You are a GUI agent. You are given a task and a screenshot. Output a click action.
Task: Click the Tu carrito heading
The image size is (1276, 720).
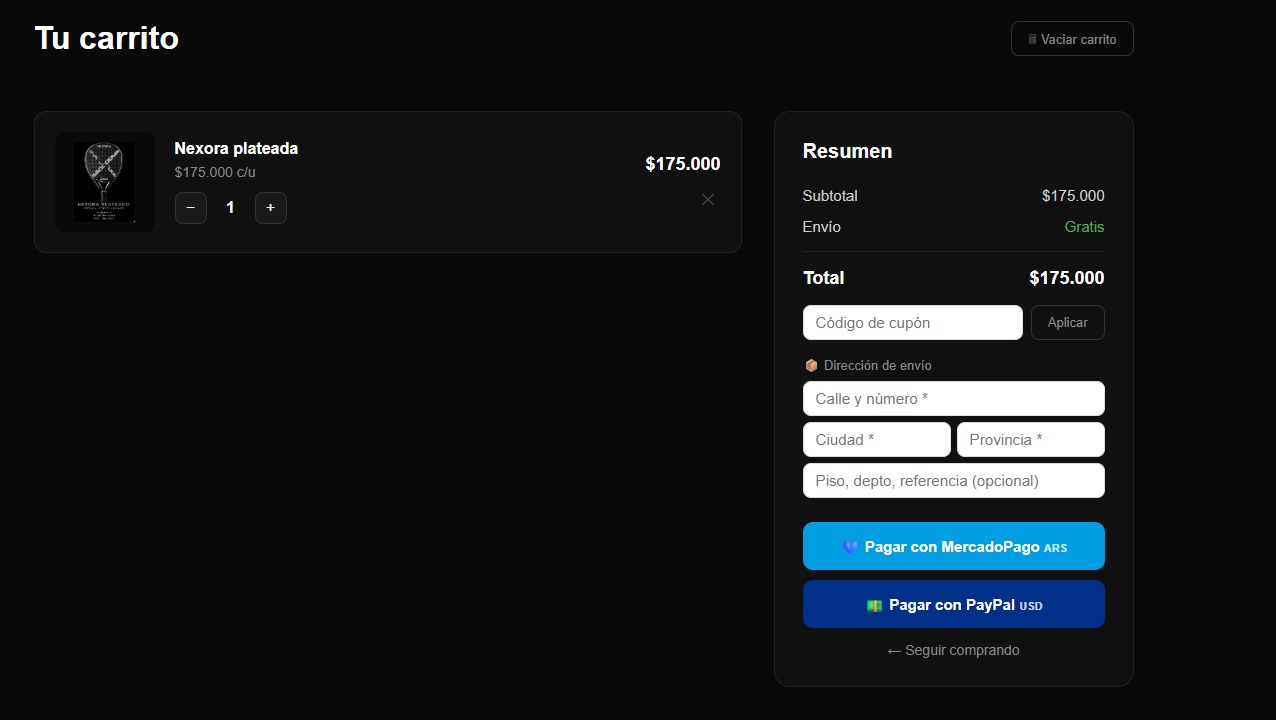107,38
